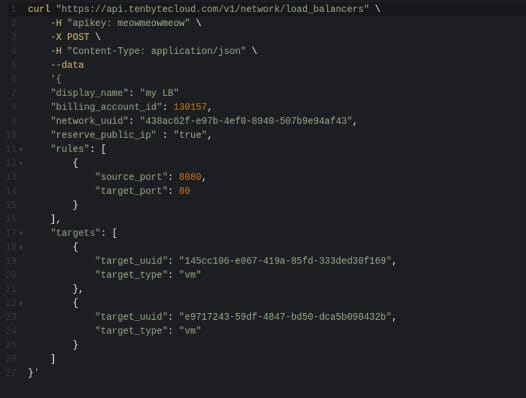Click the Content-Type header string
This screenshot has height=398, width=526.
[x=156, y=51]
